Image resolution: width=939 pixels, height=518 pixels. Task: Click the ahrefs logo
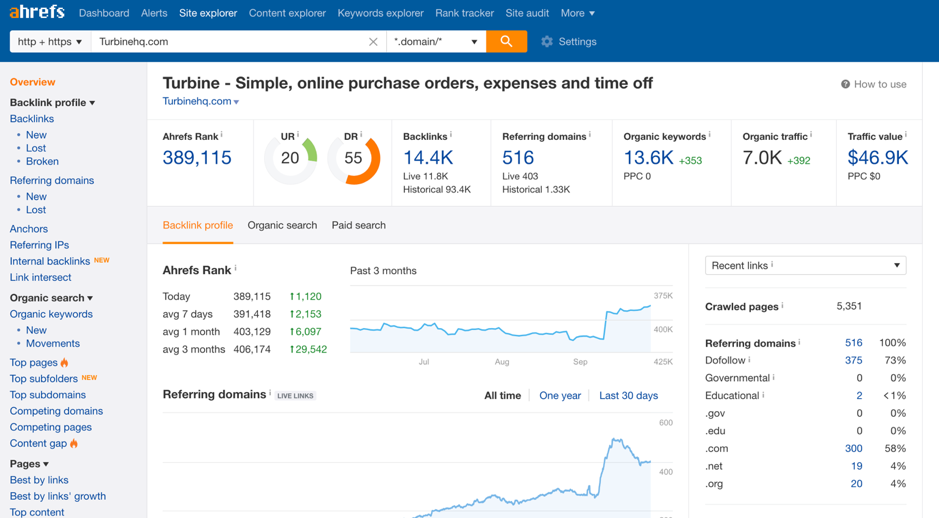(x=37, y=12)
